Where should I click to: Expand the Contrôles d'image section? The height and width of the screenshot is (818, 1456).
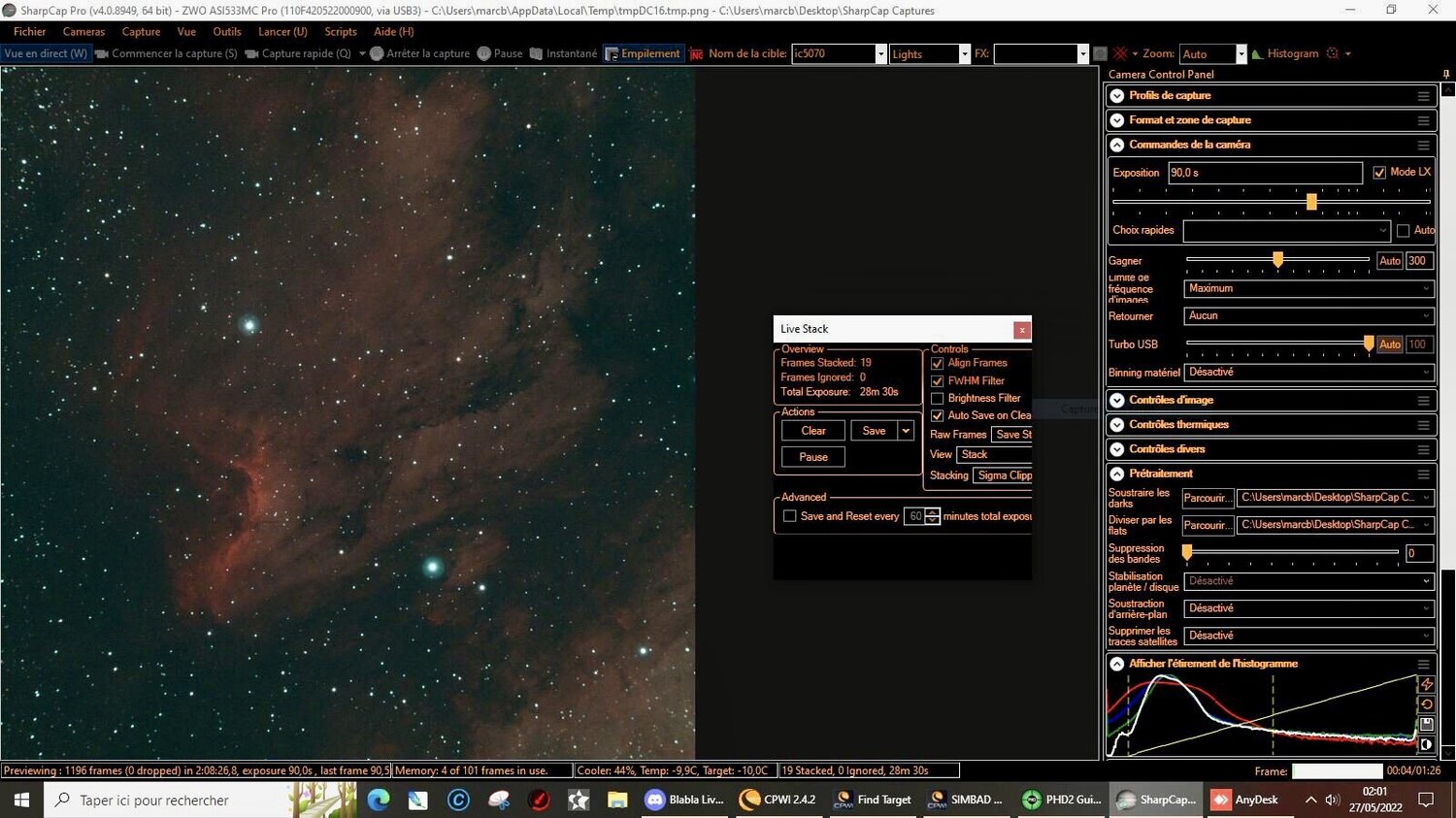click(1117, 400)
